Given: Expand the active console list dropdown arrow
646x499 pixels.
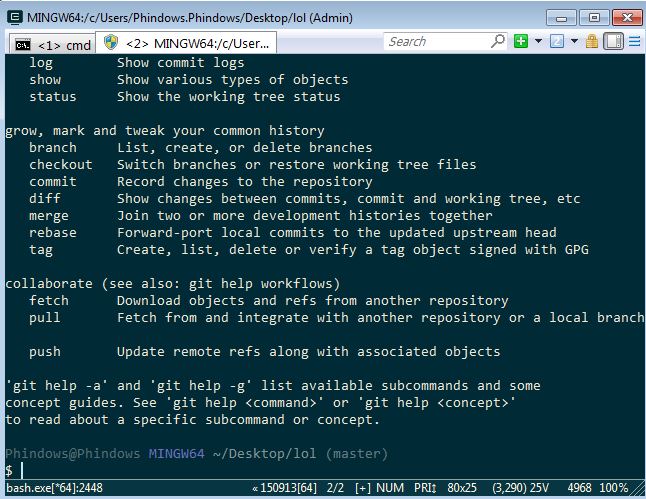Looking at the screenshot, I should (x=574, y=41).
